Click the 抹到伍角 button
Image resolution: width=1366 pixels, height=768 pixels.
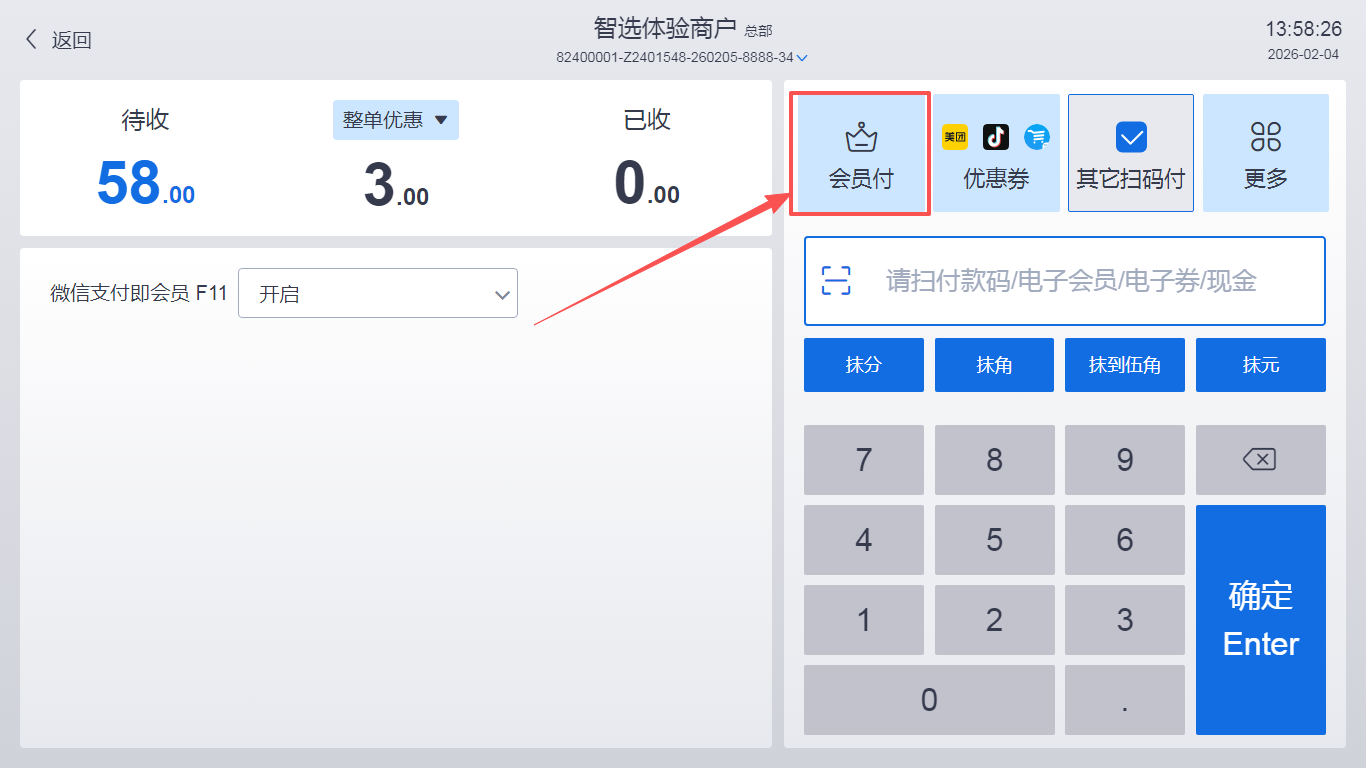click(1125, 365)
